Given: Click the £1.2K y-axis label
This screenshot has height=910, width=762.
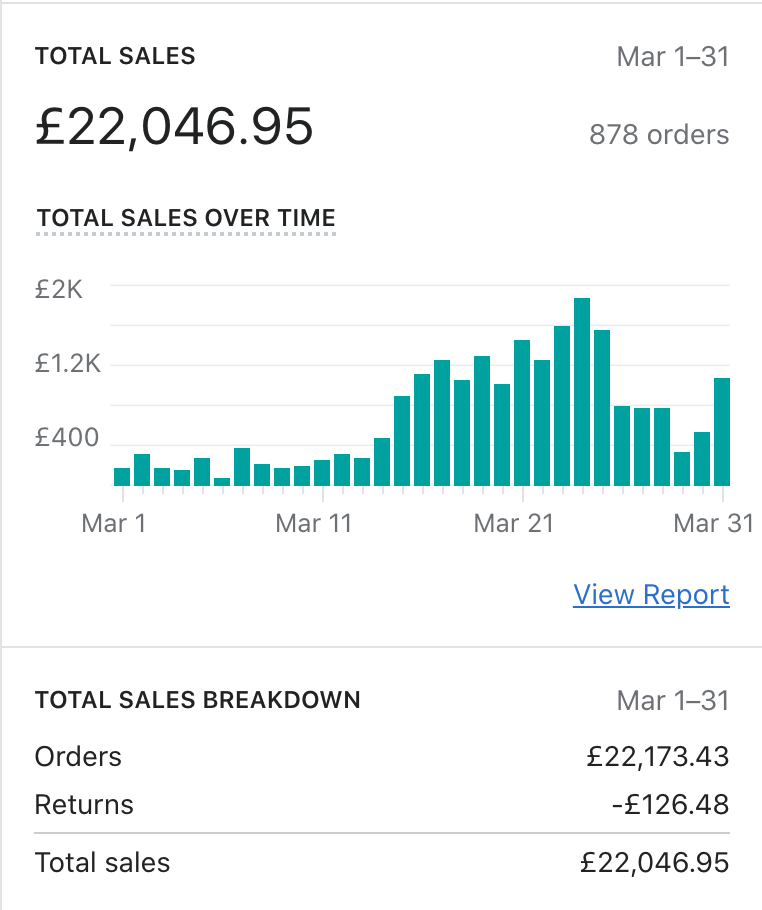Looking at the screenshot, I should pyautogui.click(x=68, y=364).
